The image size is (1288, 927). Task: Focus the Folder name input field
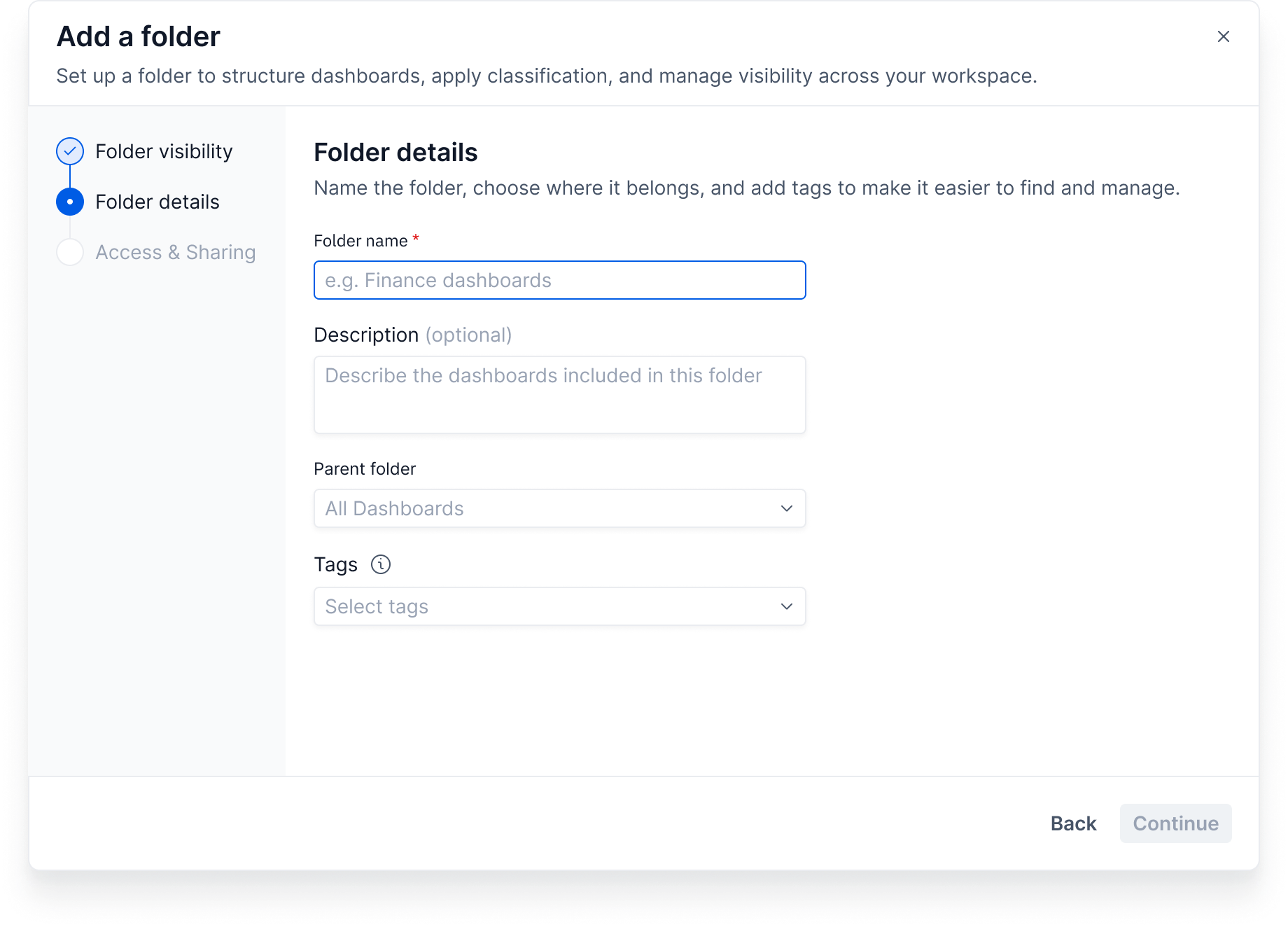559,280
